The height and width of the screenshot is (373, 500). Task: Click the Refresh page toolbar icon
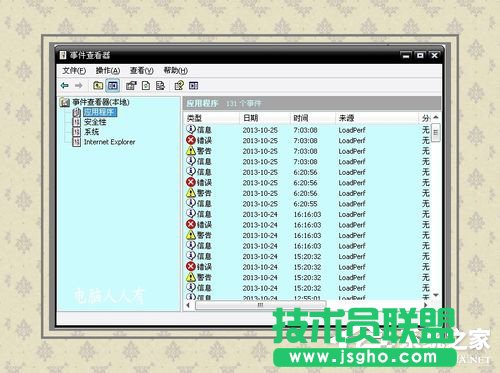[x=146, y=86]
